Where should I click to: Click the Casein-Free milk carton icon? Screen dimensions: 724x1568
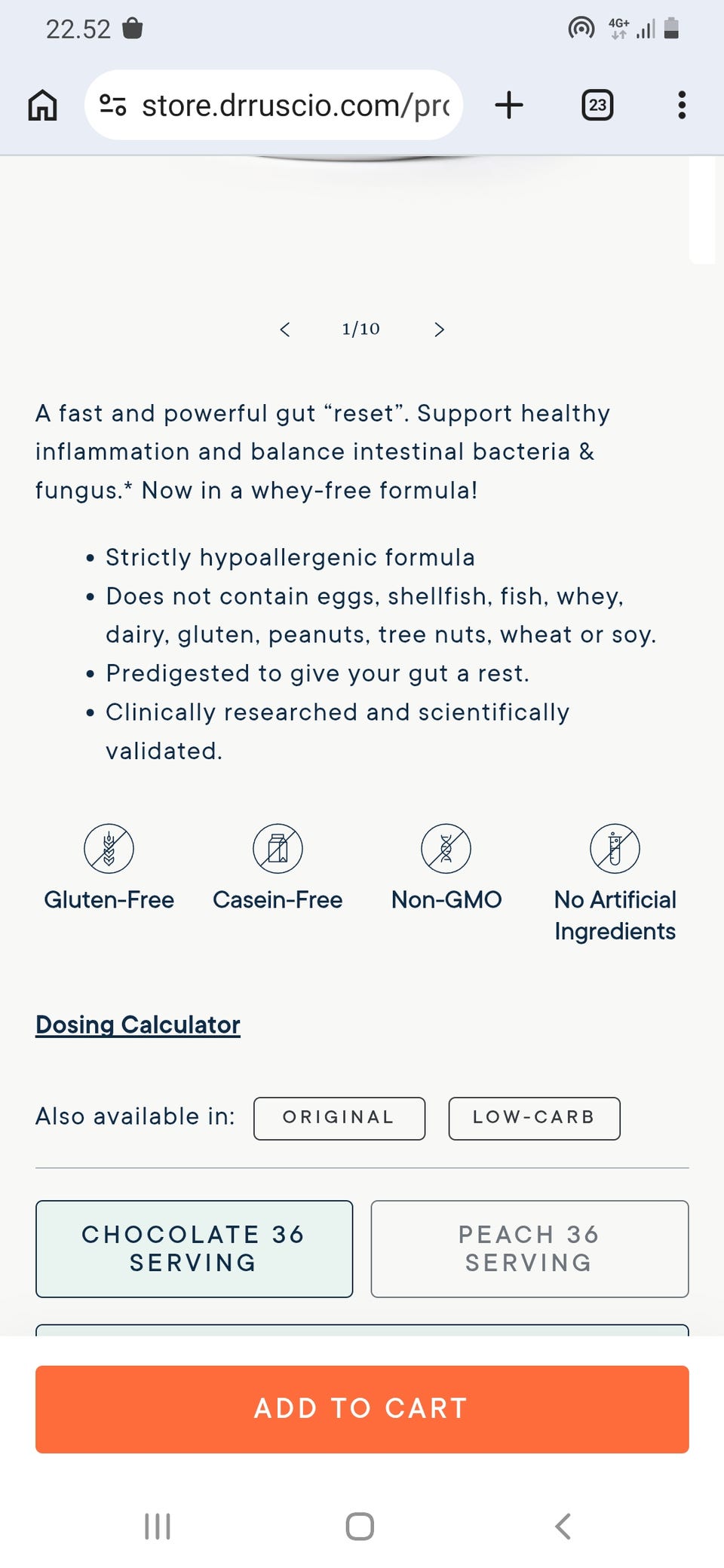click(278, 848)
